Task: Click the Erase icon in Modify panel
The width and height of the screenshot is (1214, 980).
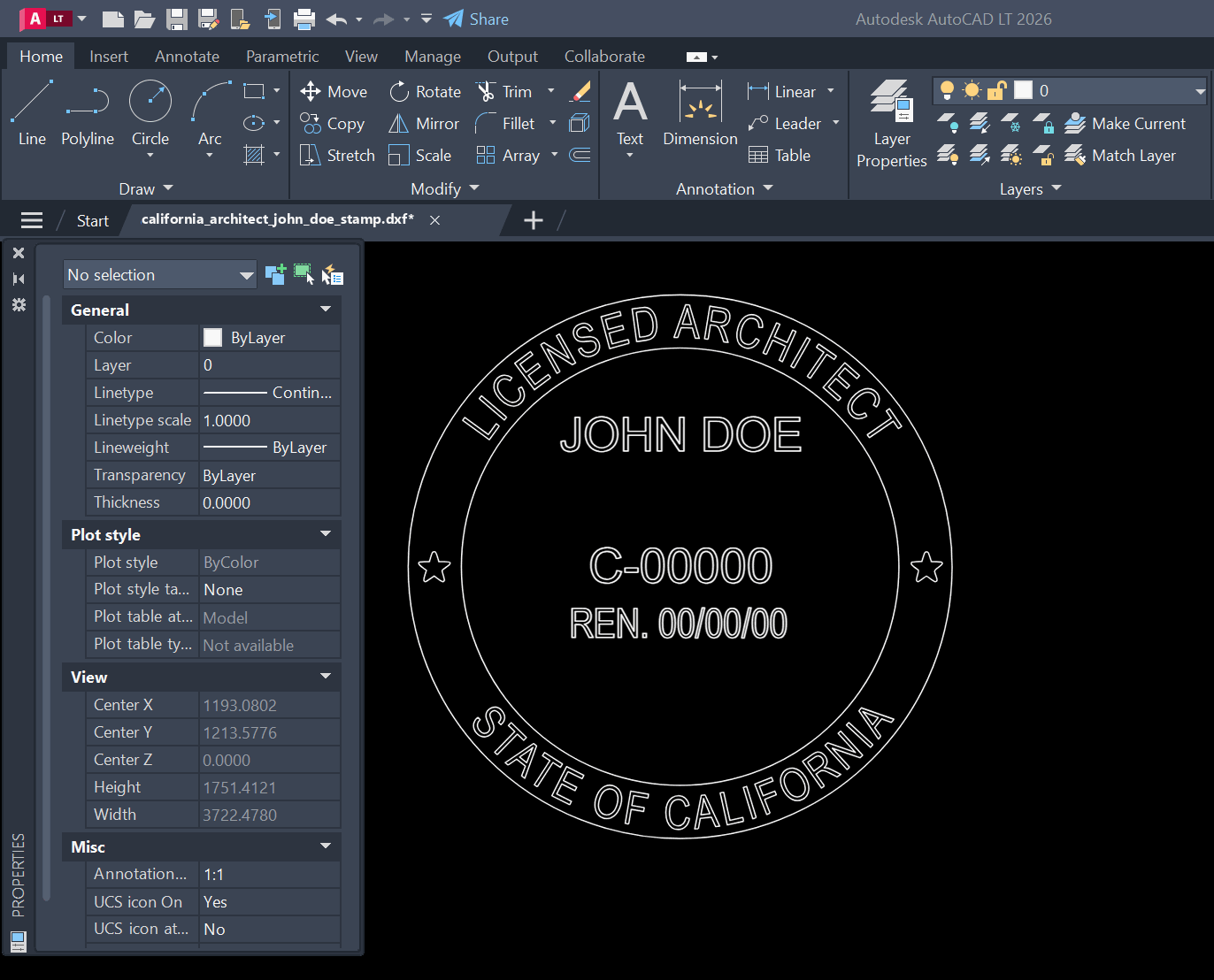Action: point(580,91)
